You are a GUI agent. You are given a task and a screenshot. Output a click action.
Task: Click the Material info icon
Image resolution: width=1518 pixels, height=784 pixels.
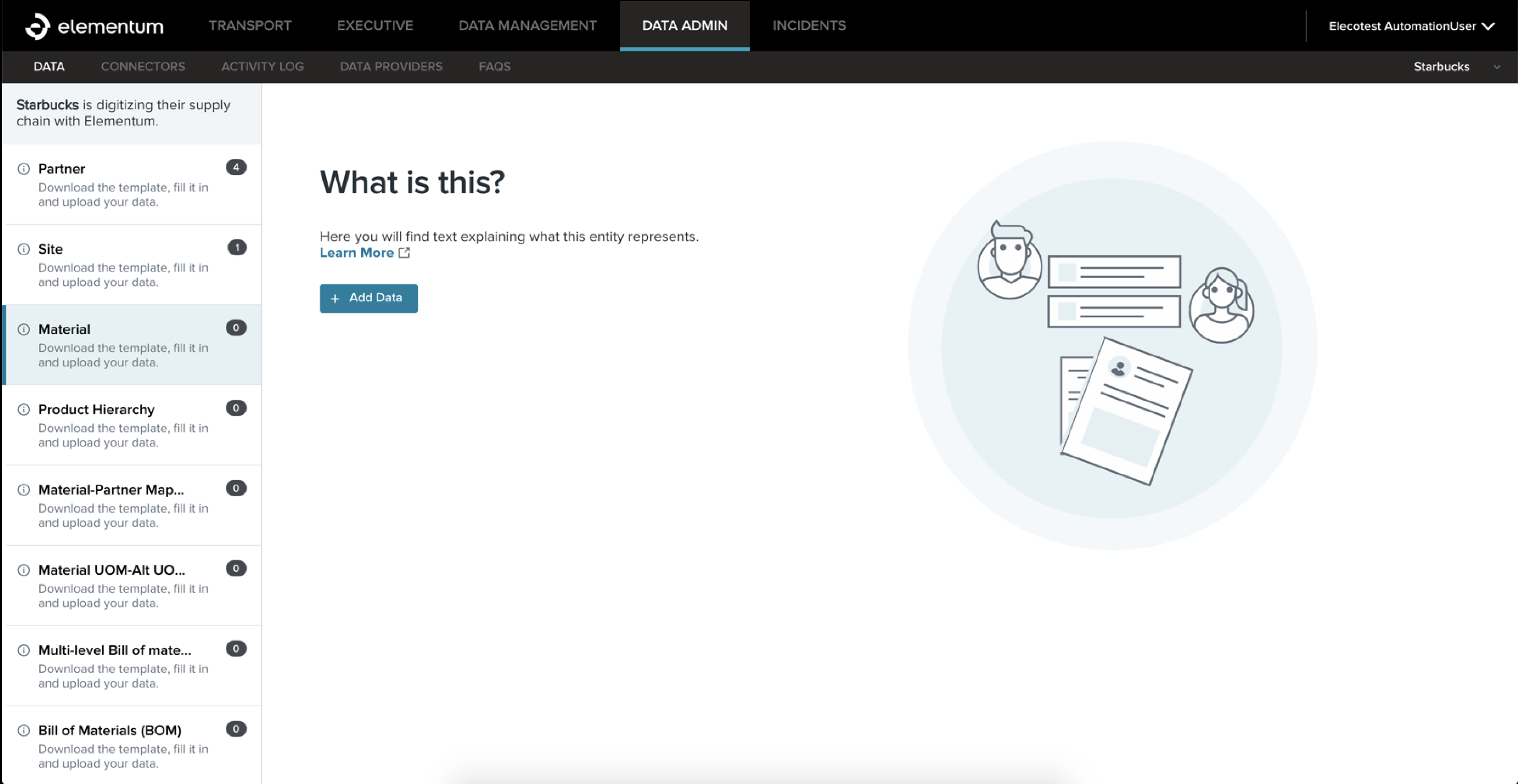(x=23, y=329)
